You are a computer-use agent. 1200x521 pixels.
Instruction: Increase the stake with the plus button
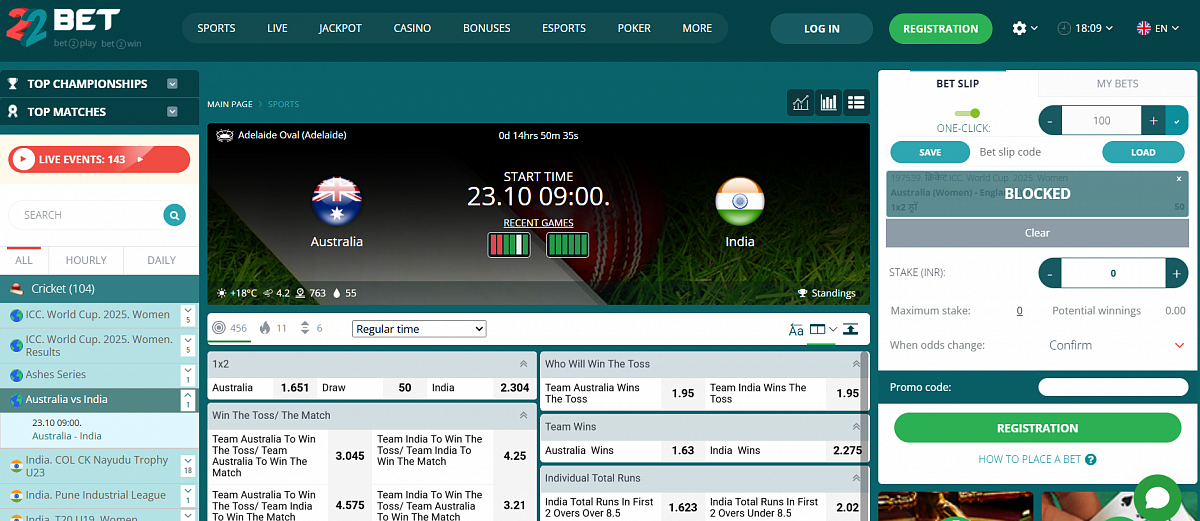coord(1177,273)
